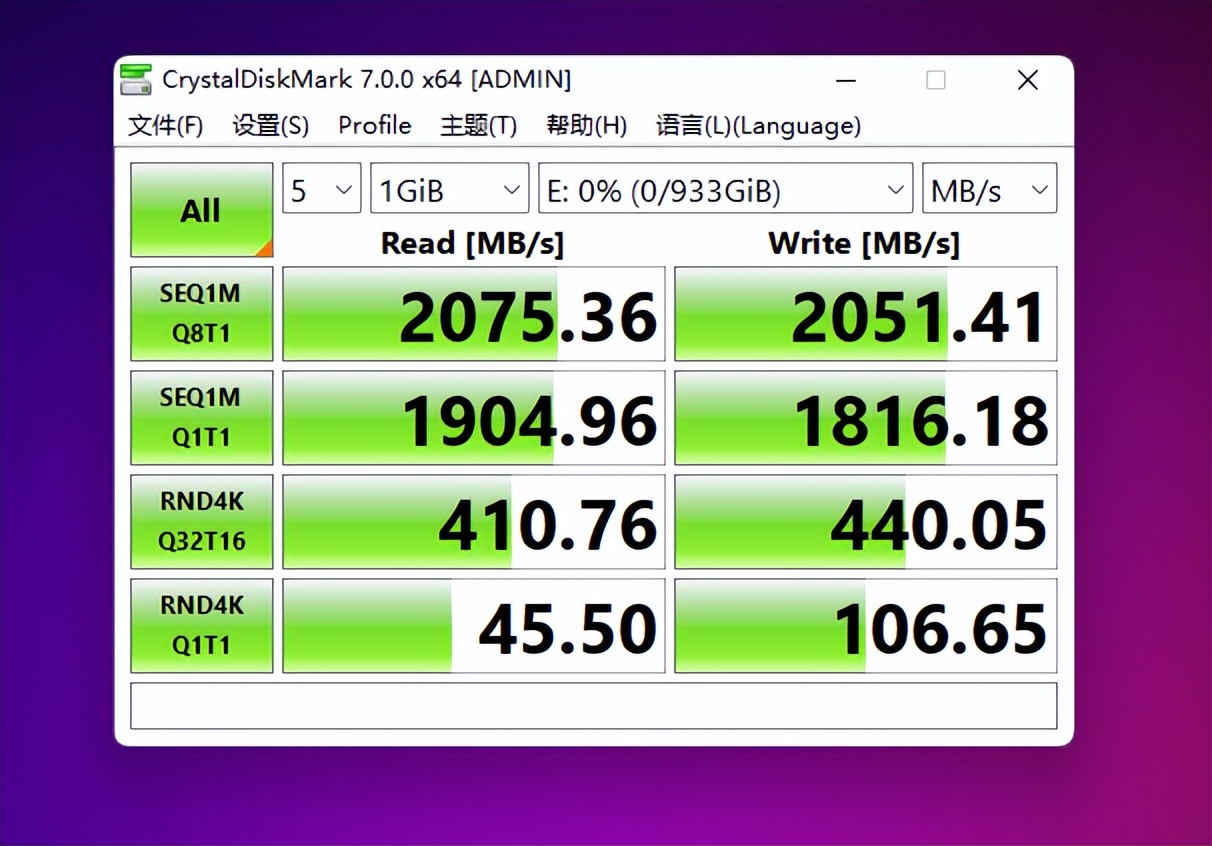
Task: Click the Read [MB/s] column header
Action: 473,243
